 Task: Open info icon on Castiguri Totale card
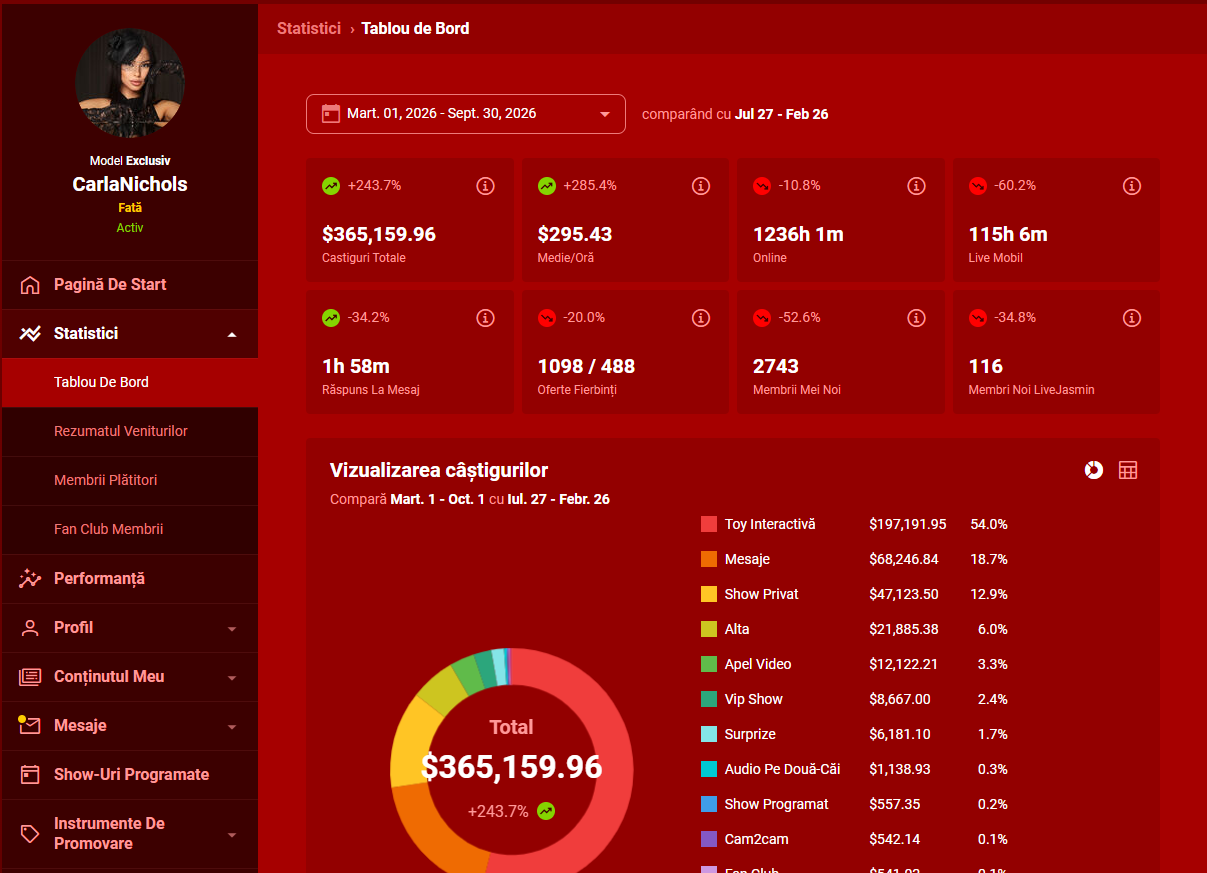[485, 186]
